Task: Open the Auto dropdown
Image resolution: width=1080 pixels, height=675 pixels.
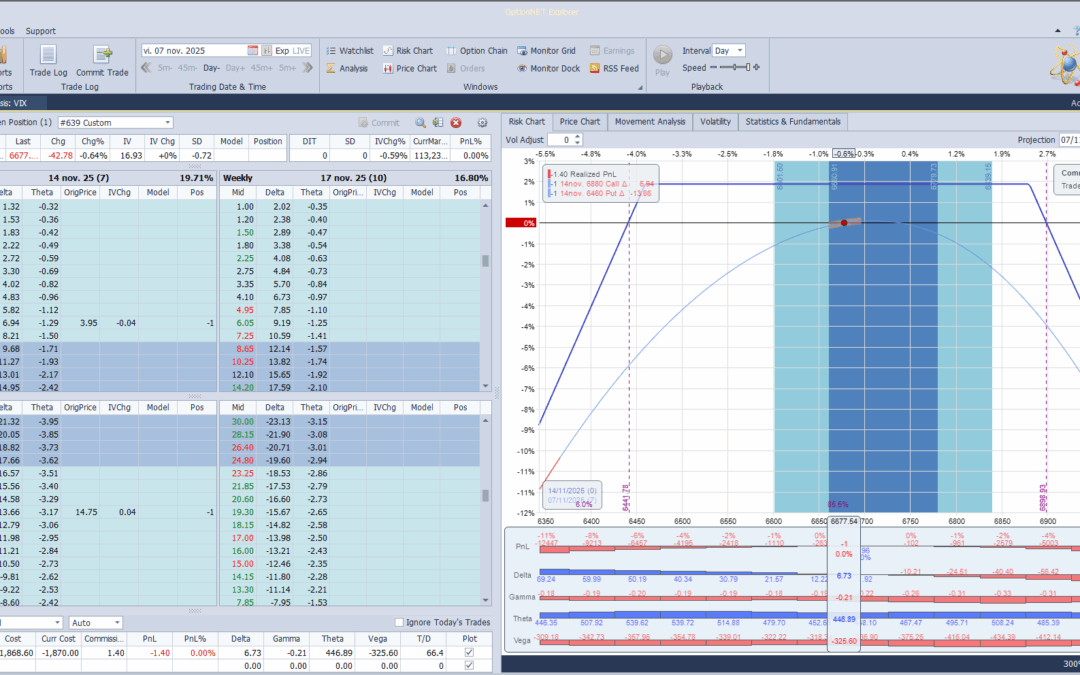Action: point(96,623)
